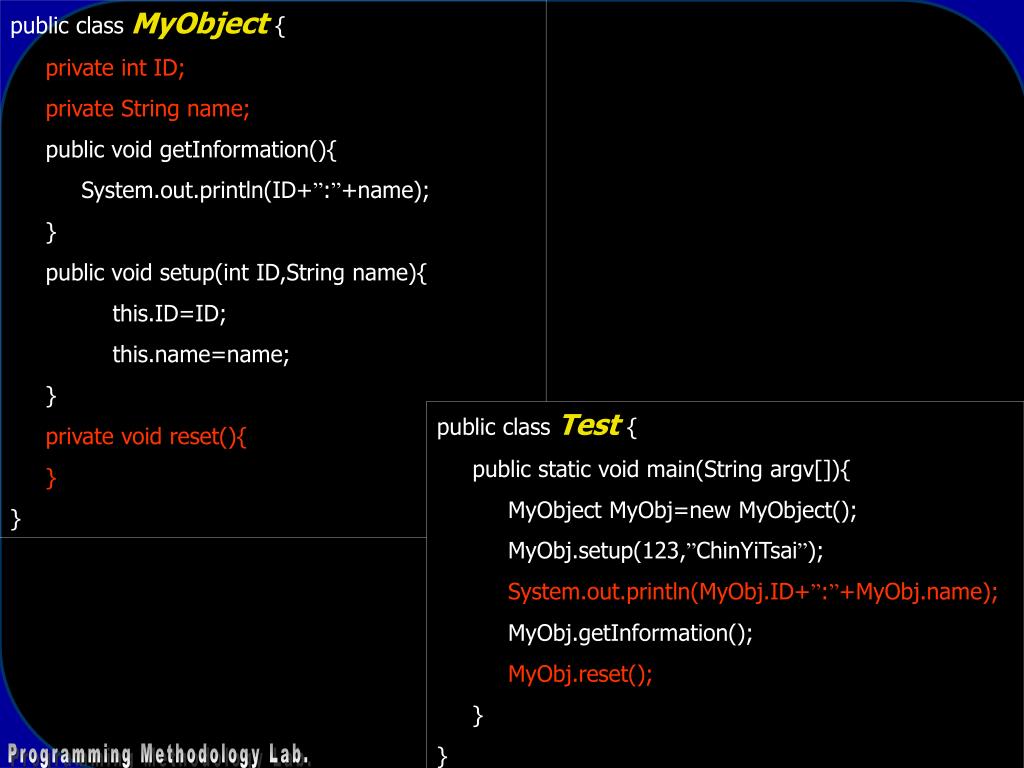Select 'MyObject MyObj=new MyObject();' line

(682, 510)
